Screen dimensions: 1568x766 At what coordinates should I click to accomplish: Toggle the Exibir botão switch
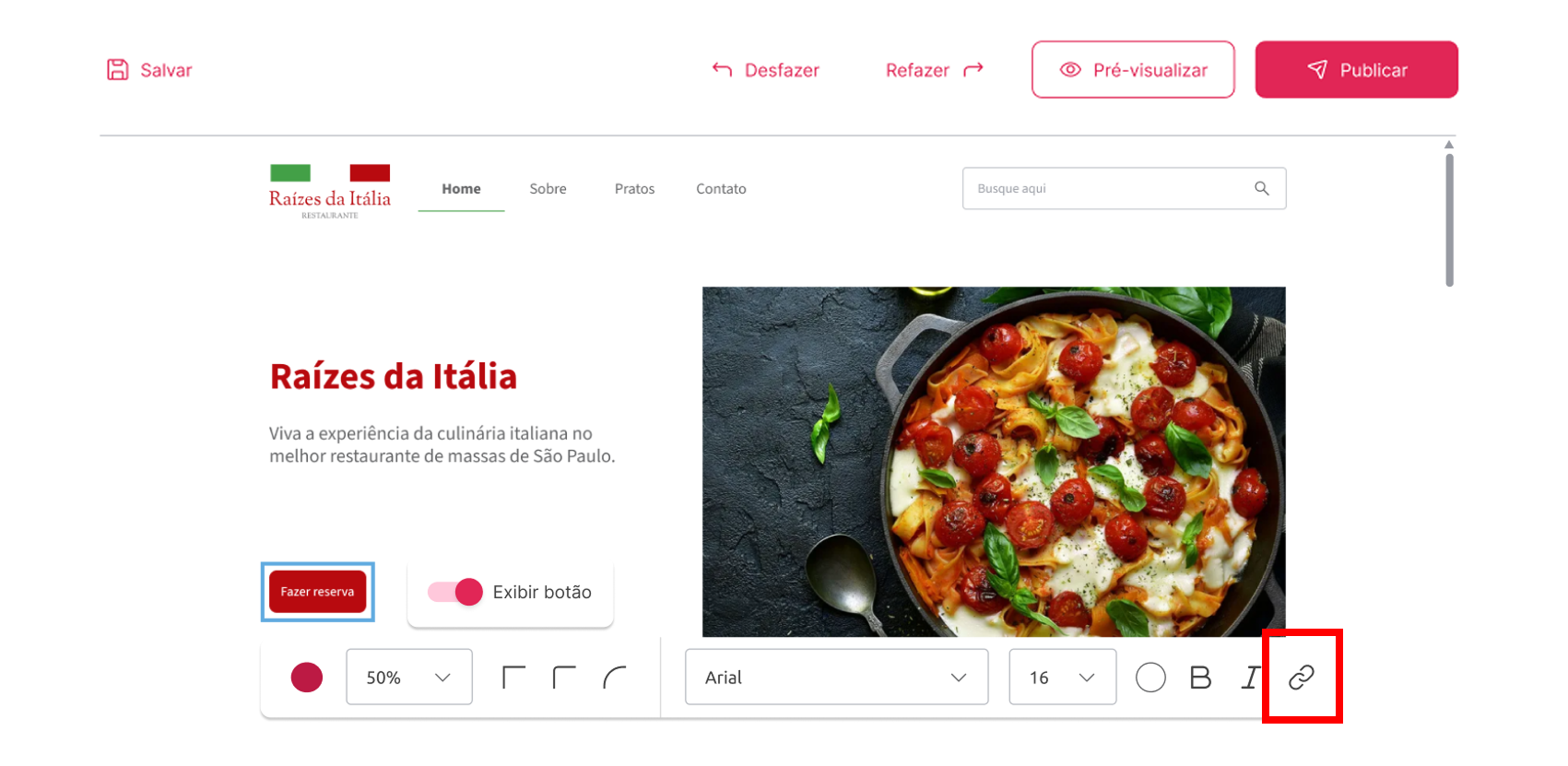(455, 592)
